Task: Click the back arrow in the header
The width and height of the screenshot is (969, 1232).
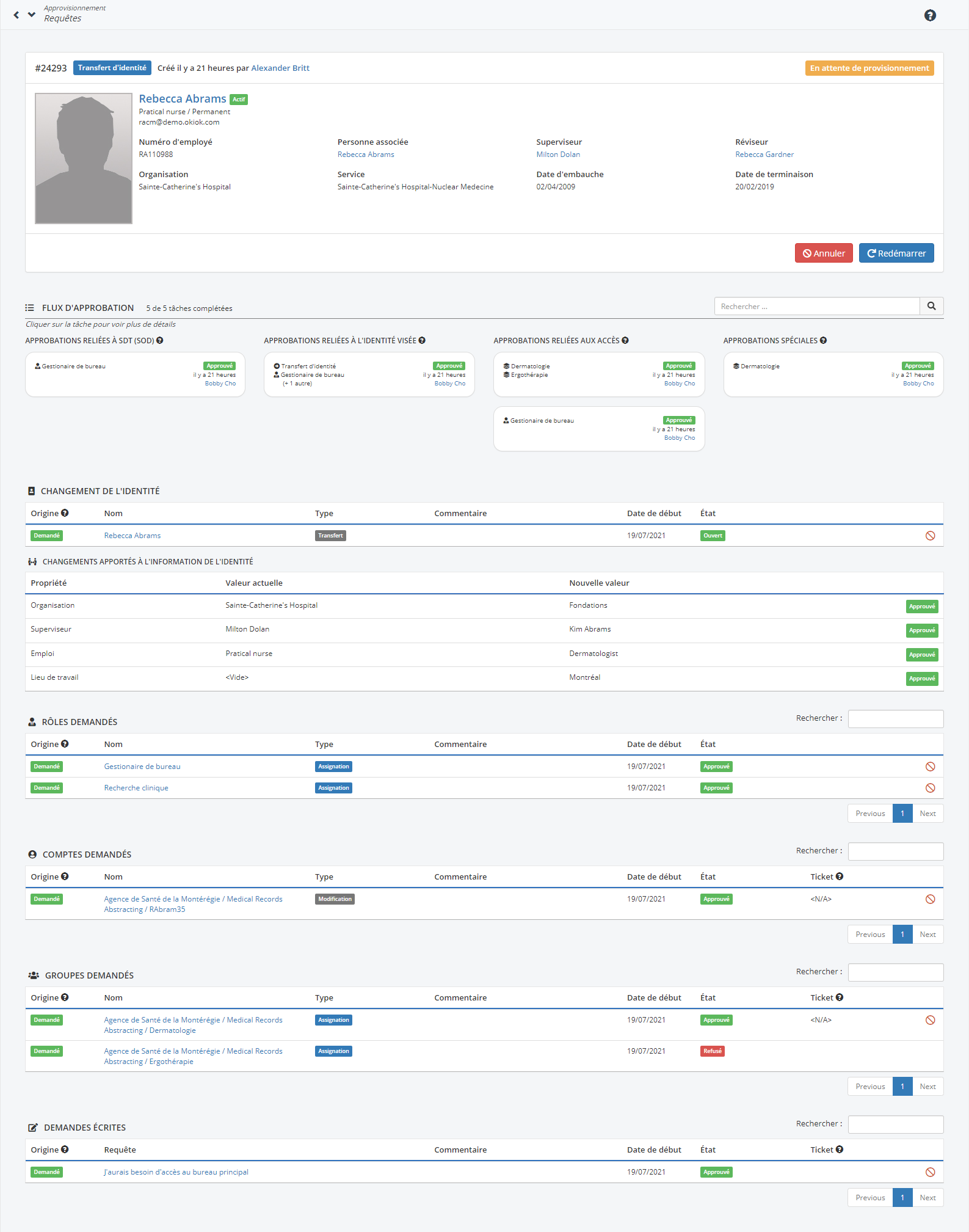Action: [16, 15]
